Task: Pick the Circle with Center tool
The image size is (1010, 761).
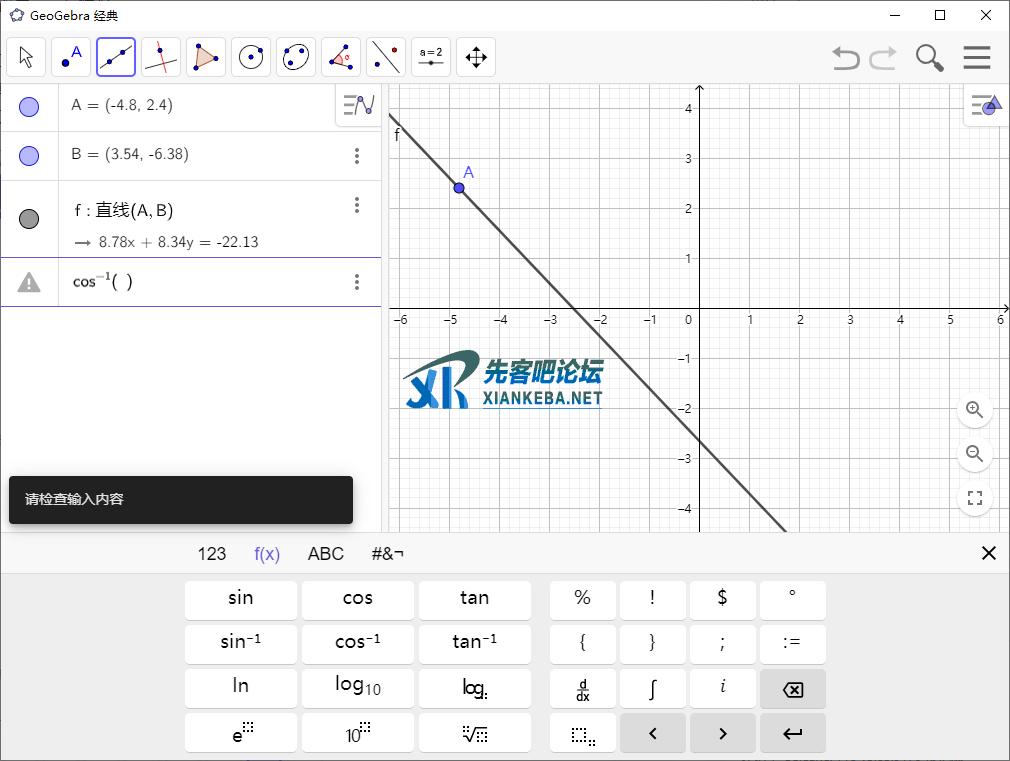Action: click(x=251, y=58)
